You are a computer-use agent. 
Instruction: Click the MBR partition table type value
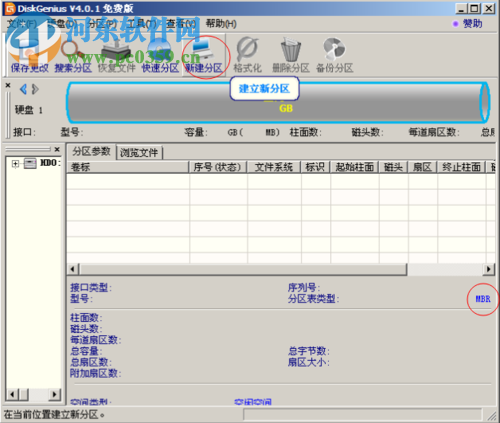click(483, 299)
